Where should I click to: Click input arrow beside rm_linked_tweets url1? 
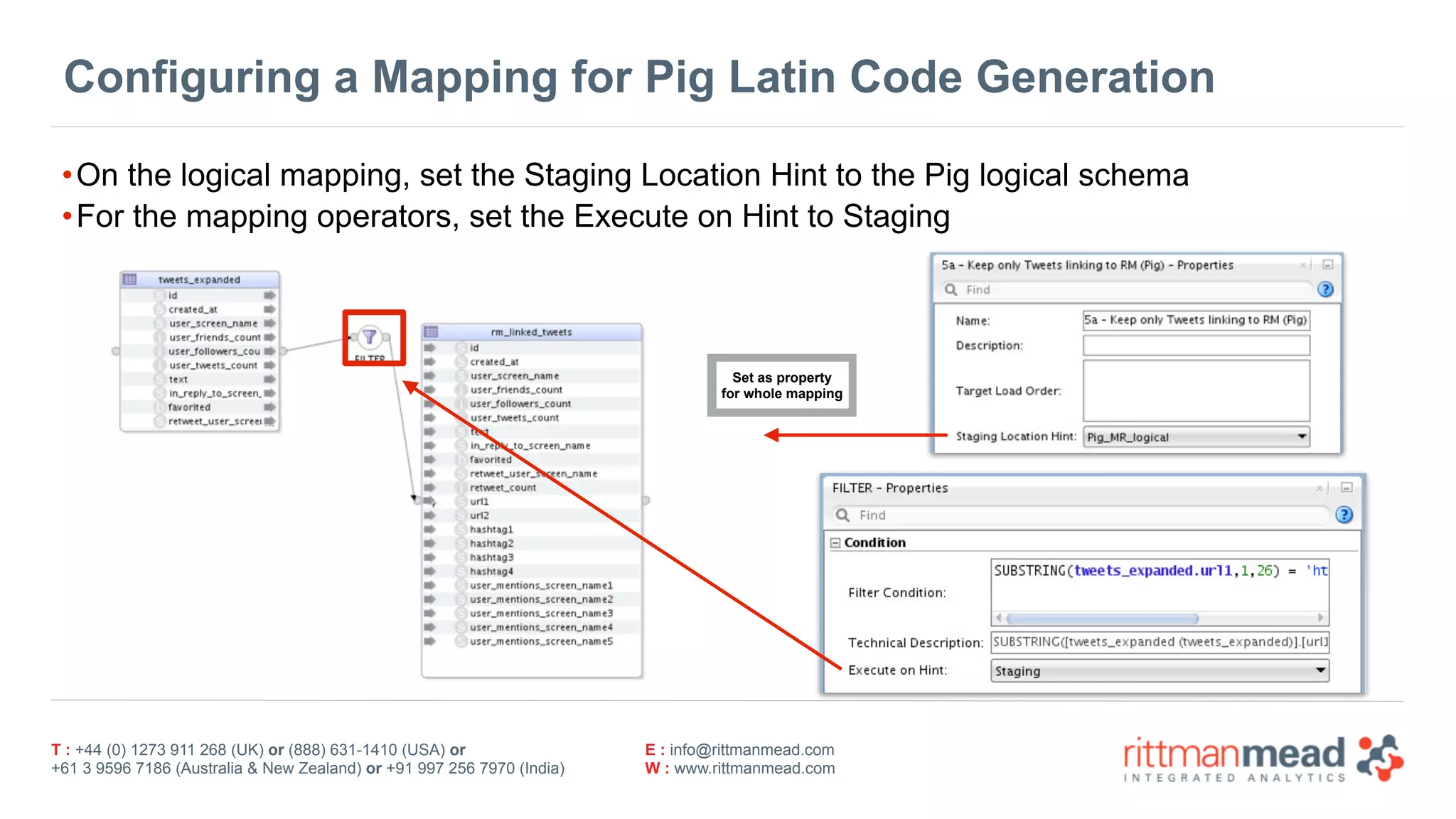pyautogui.click(x=429, y=501)
